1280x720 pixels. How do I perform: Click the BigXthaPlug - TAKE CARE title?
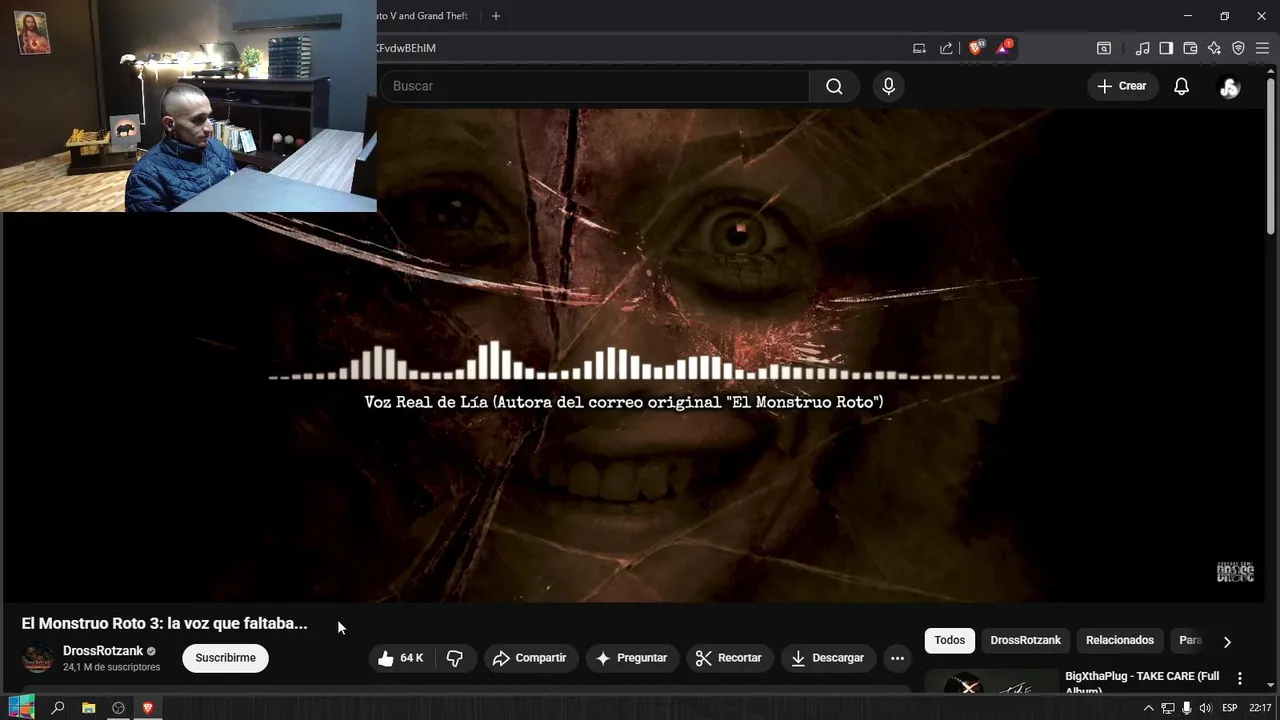pyautogui.click(x=1142, y=681)
